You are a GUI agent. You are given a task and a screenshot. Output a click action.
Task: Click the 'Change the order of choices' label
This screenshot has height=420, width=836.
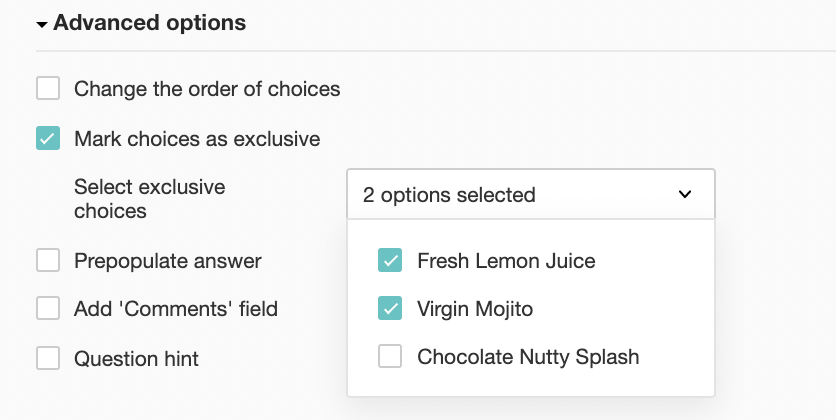point(207,89)
